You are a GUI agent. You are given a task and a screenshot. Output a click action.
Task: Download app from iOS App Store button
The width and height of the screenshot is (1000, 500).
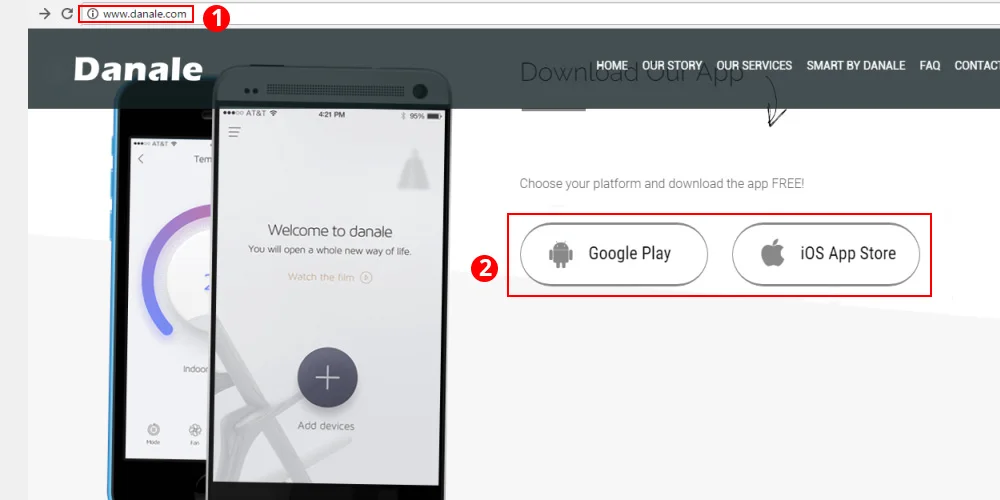click(826, 254)
